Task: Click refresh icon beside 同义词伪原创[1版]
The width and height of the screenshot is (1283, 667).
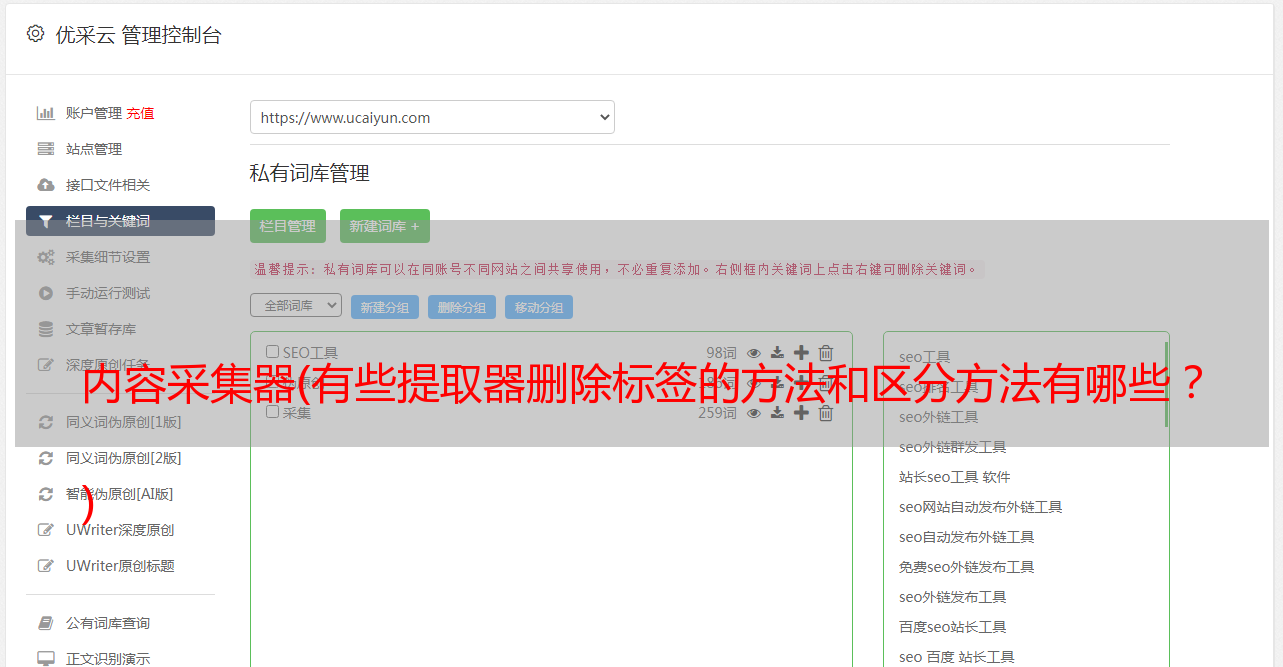Action: pos(46,422)
